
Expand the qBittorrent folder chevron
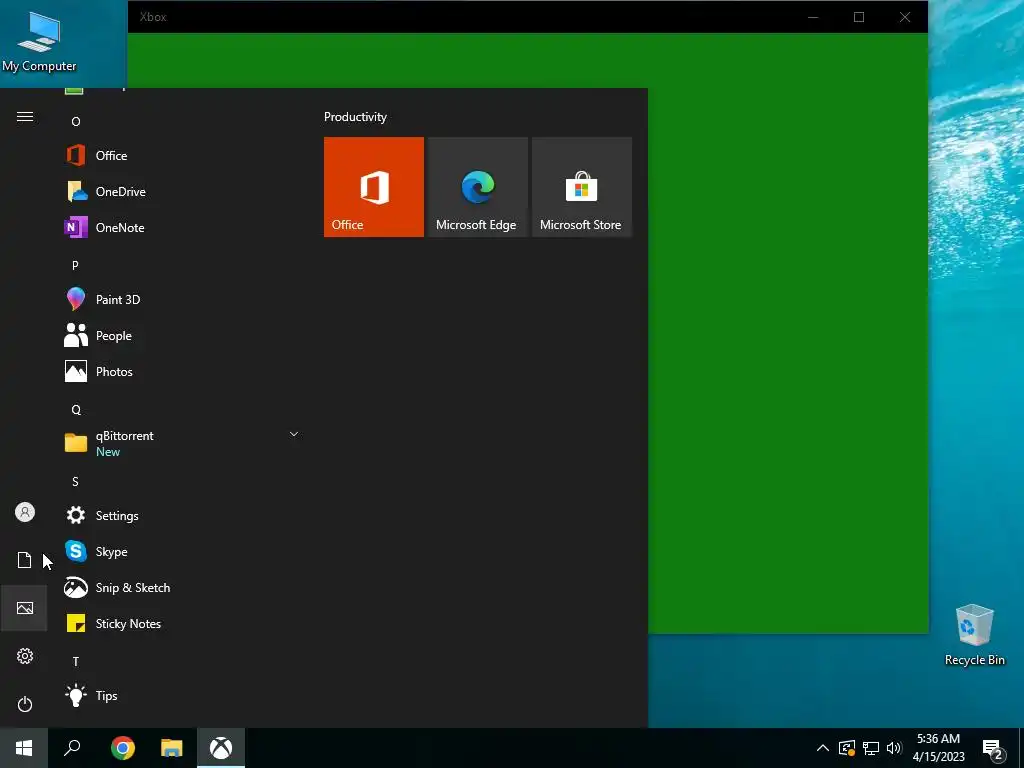294,434
